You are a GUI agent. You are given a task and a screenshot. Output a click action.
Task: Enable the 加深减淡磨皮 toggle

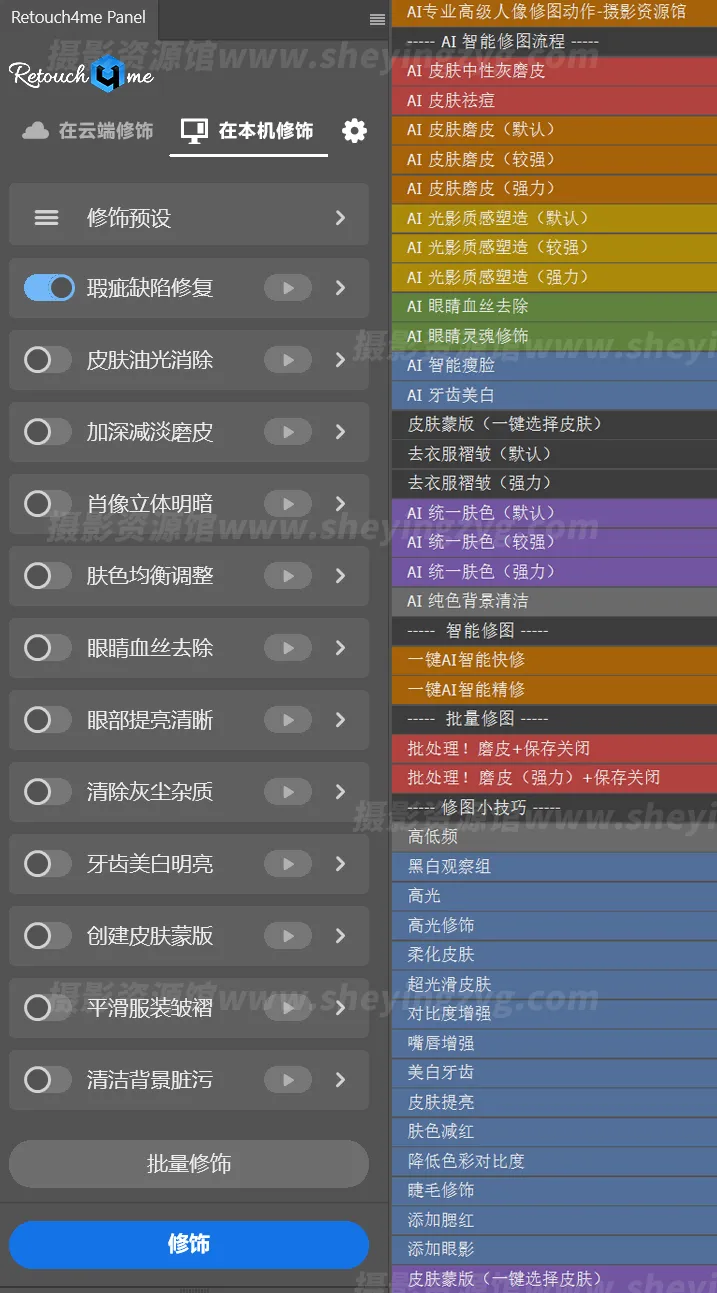49,432
